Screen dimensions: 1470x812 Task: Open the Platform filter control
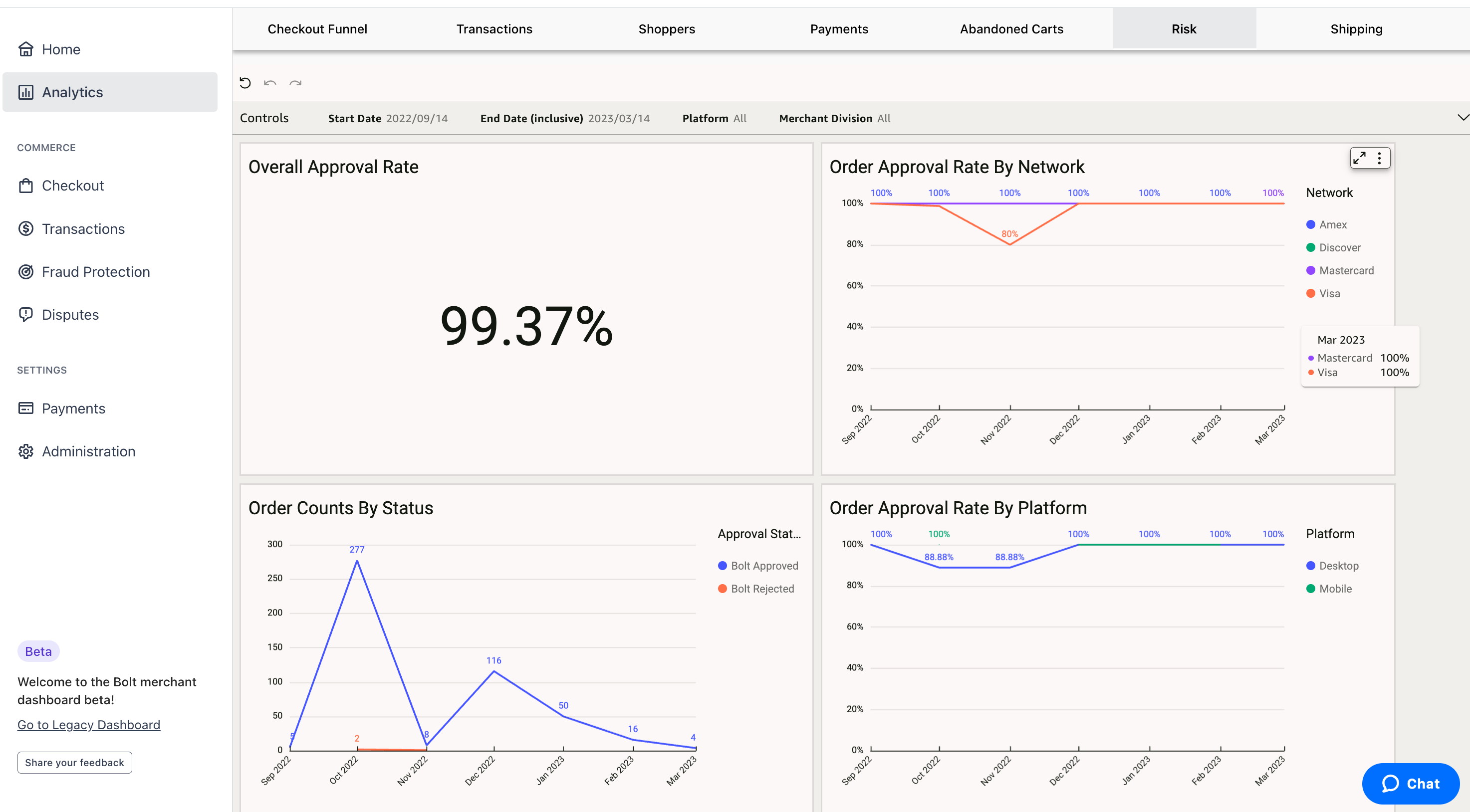pyautogui.click(x=714, y=118)
